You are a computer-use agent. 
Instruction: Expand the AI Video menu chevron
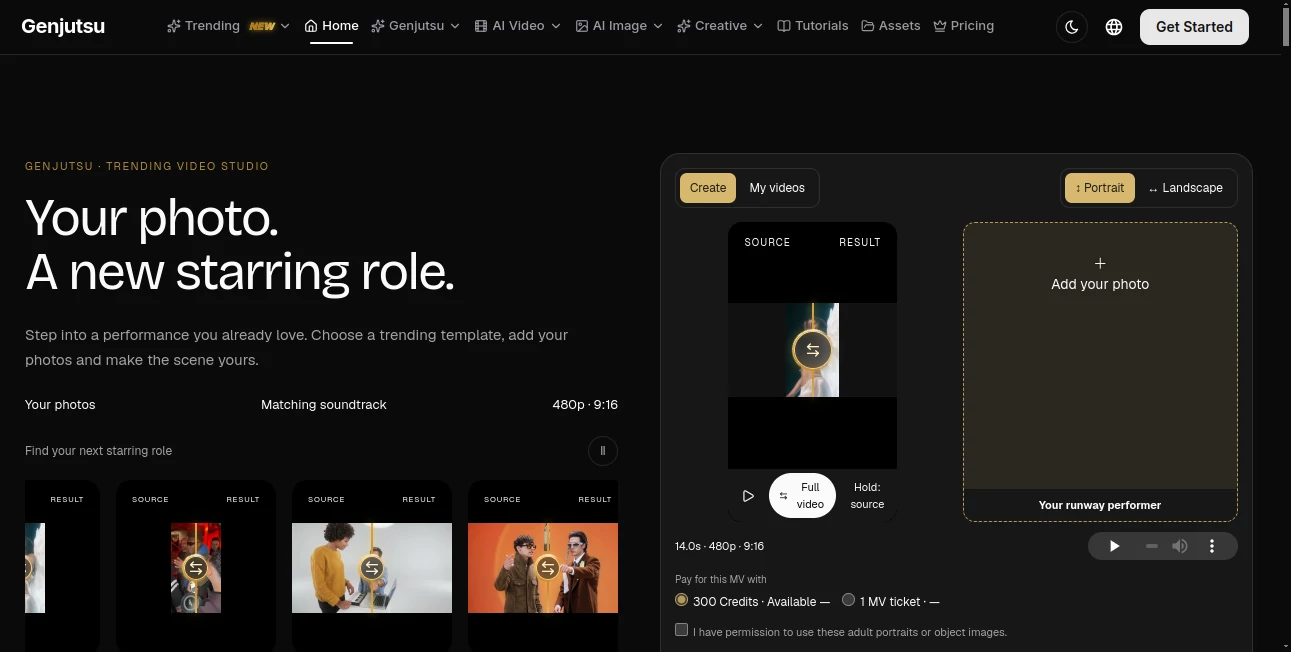point(556,26)
